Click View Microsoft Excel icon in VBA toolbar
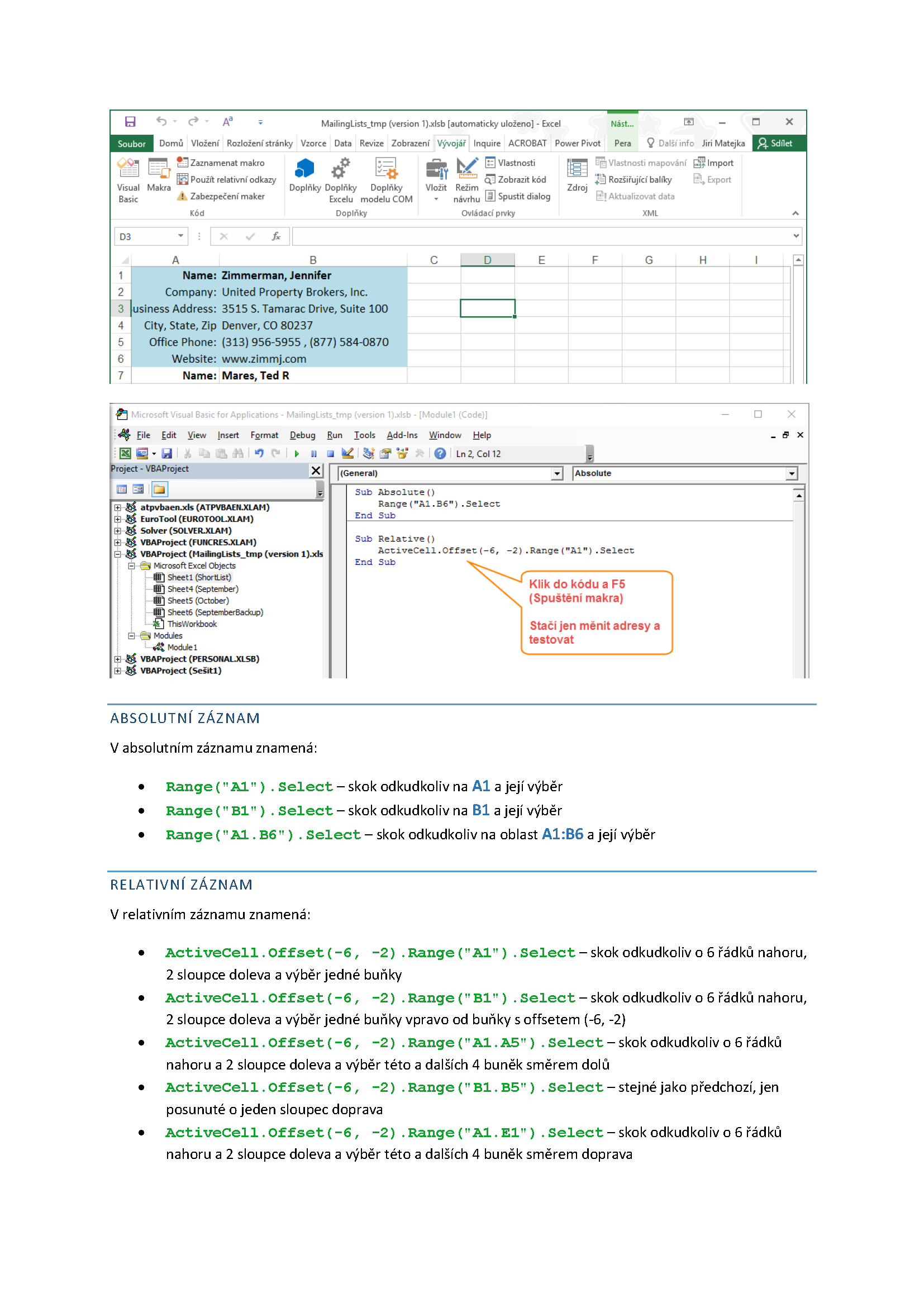The width and height of the screenshot is (924, 1307). pyautogui.click(x=126, y=454)
